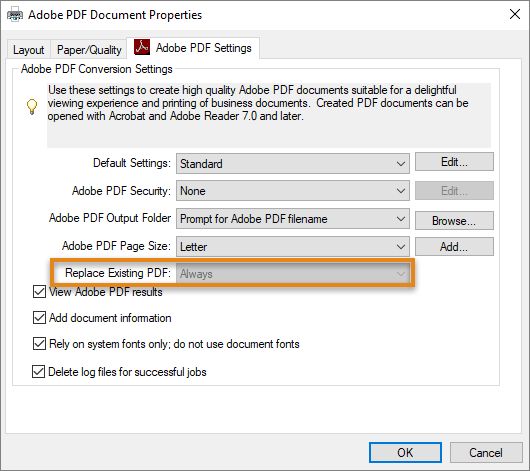This screenshot has width=530, height=471.
Task: Confirm the dialog with OK
Action: tap(405, 452)
